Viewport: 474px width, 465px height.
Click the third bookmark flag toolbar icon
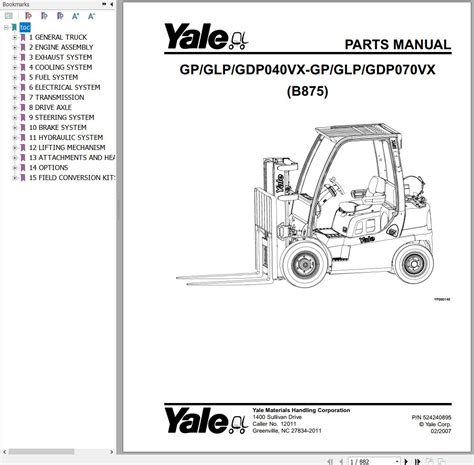click(x=60, y=16)
